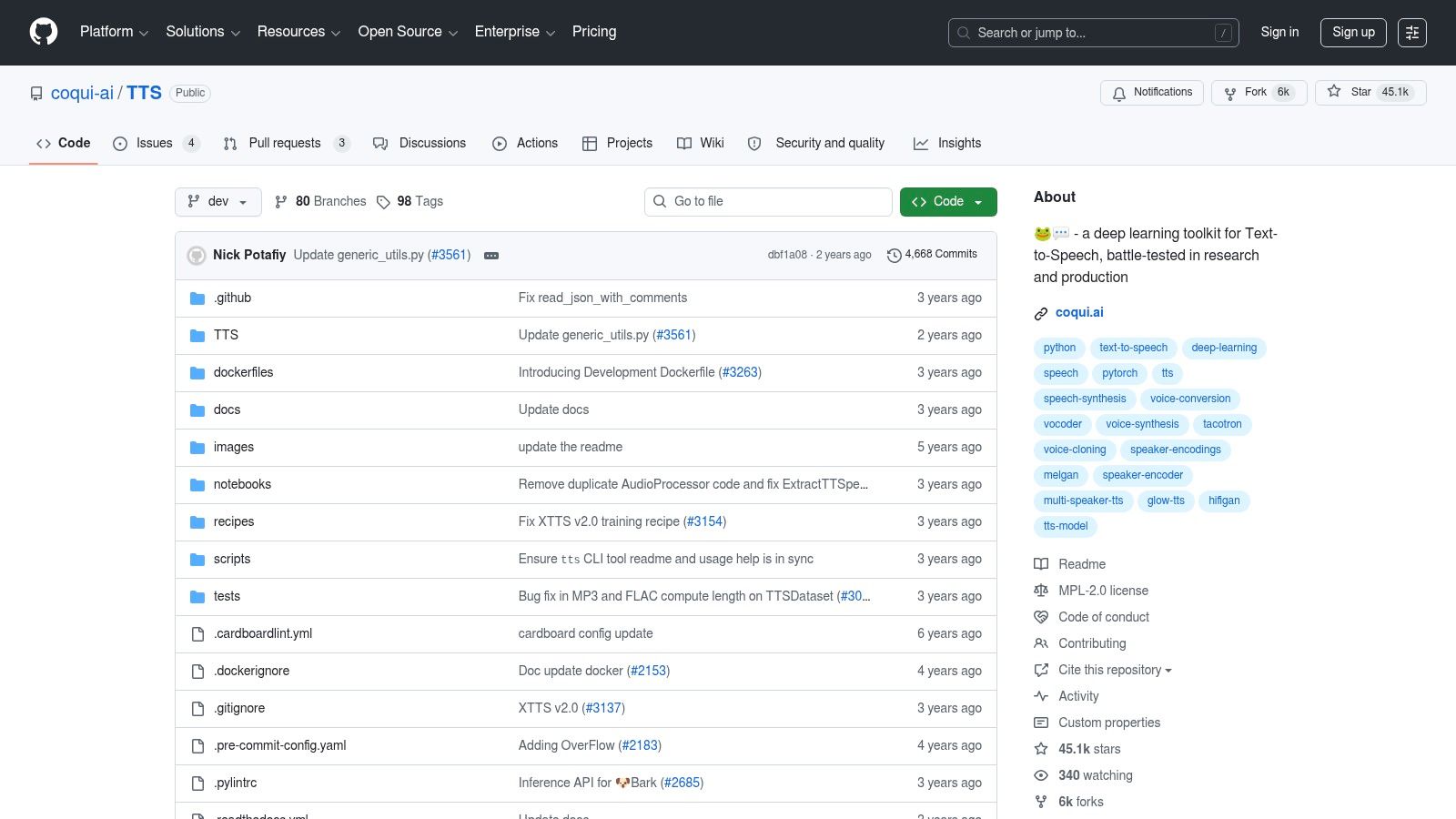
Task: Expand the green Code dropdown button
Action: click(x=948, y=202)
